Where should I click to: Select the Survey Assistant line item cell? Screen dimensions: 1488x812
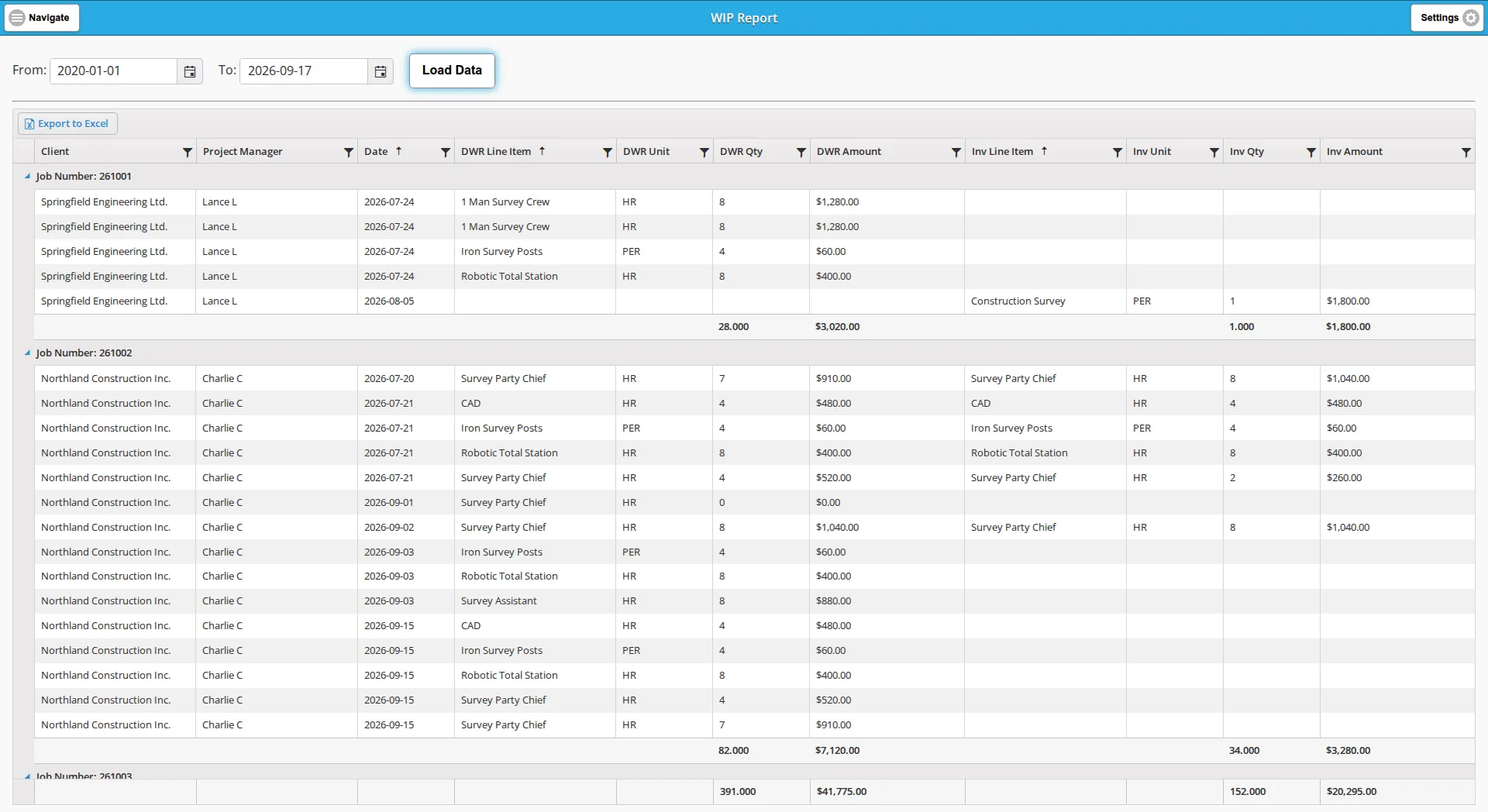[x=535, y=601]
